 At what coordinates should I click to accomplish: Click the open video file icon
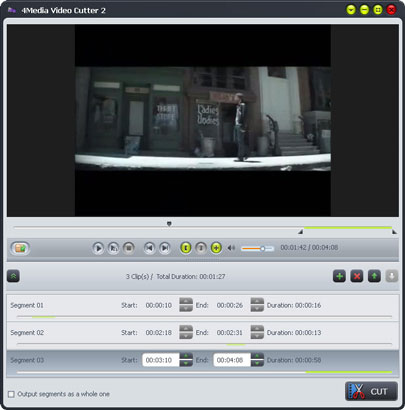click(20, 248)
